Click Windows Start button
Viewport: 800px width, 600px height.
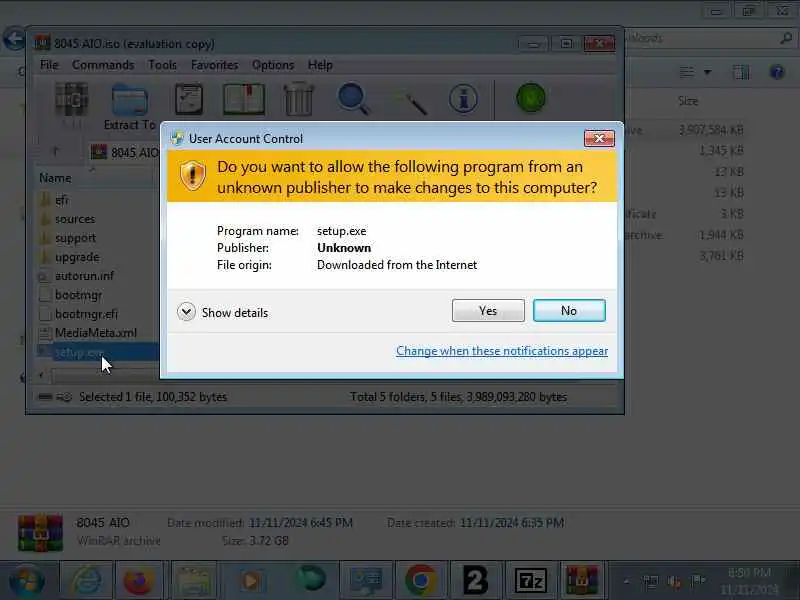(x=26, y=581)
